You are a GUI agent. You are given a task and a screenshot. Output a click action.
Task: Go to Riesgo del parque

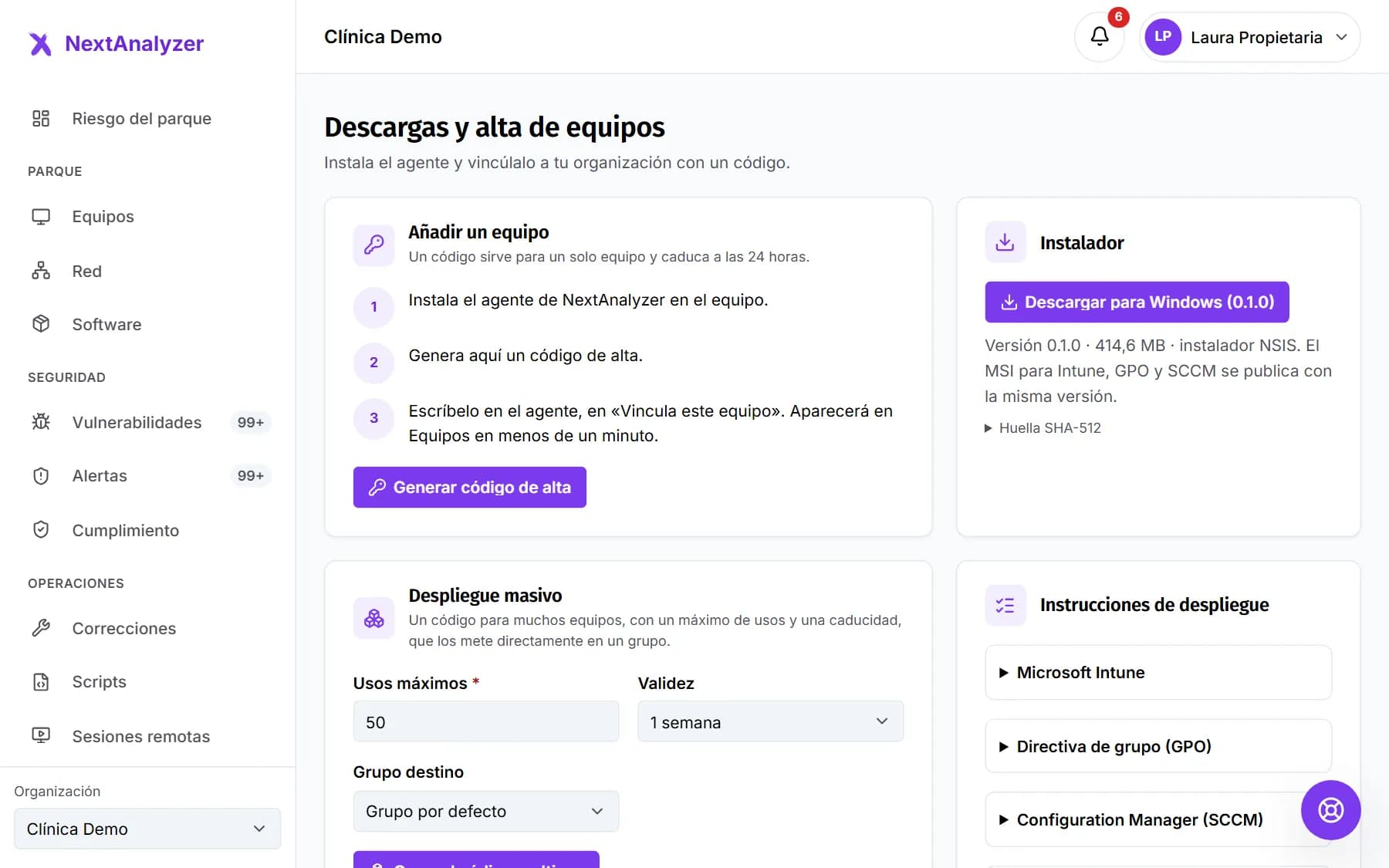tap(141, 118)
